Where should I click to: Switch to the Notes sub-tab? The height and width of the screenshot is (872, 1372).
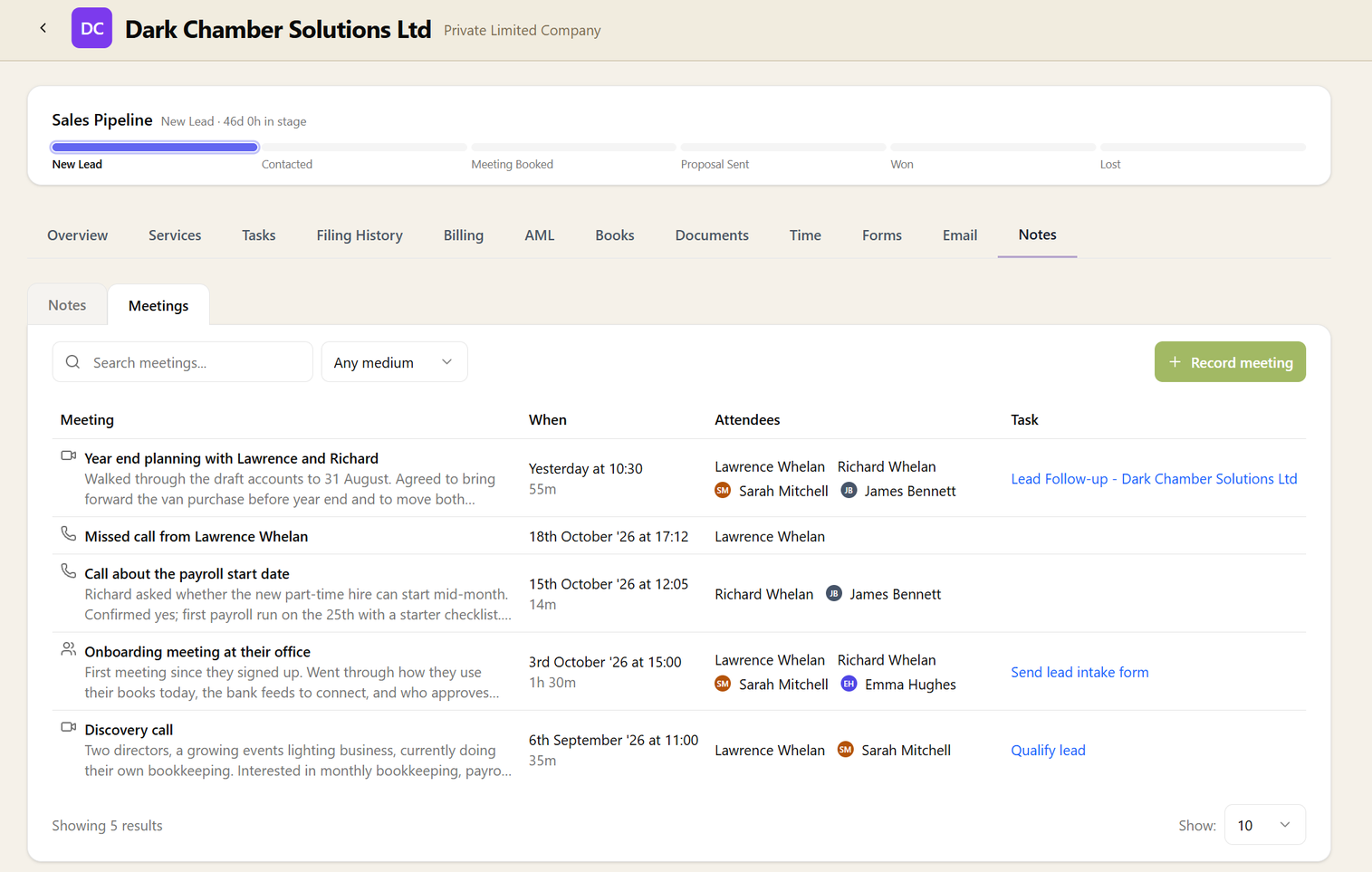[x=67, y=305]
